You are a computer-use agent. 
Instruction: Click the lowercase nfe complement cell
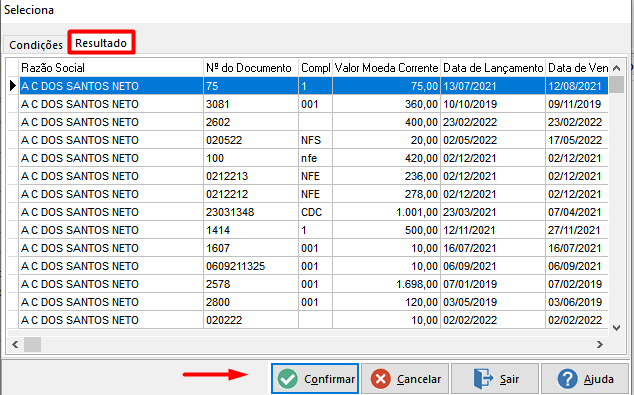pyautogui.click(x=315, y=158)
